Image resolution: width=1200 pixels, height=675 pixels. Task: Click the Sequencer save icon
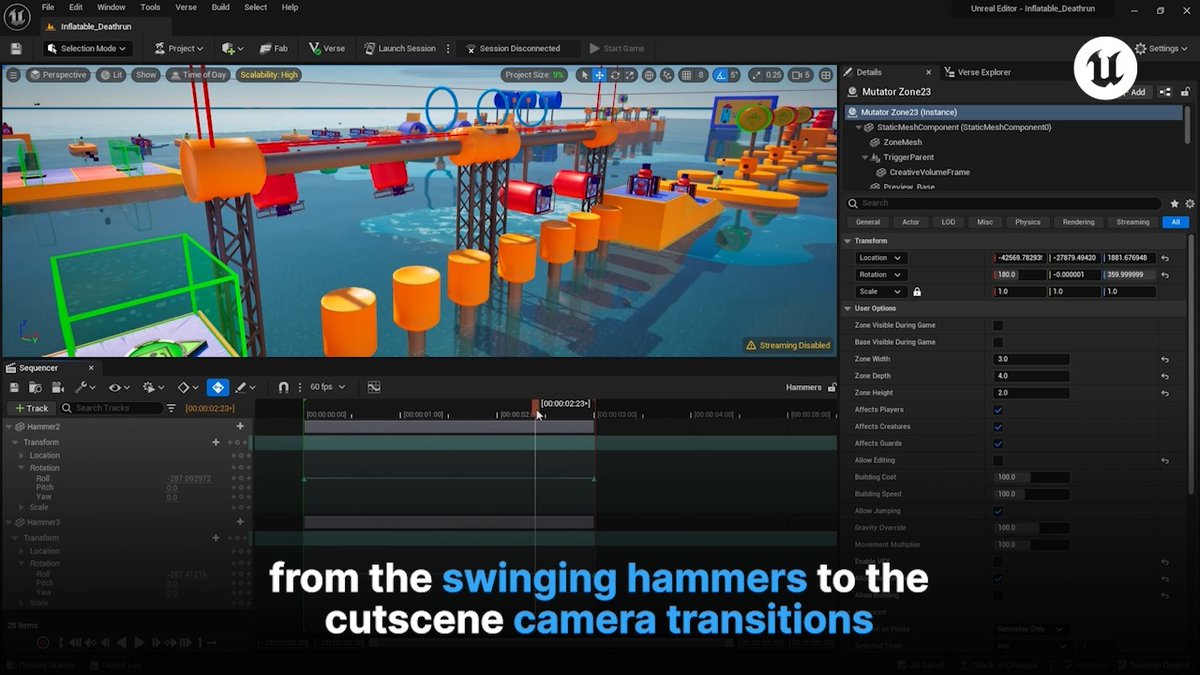[14, 387]
